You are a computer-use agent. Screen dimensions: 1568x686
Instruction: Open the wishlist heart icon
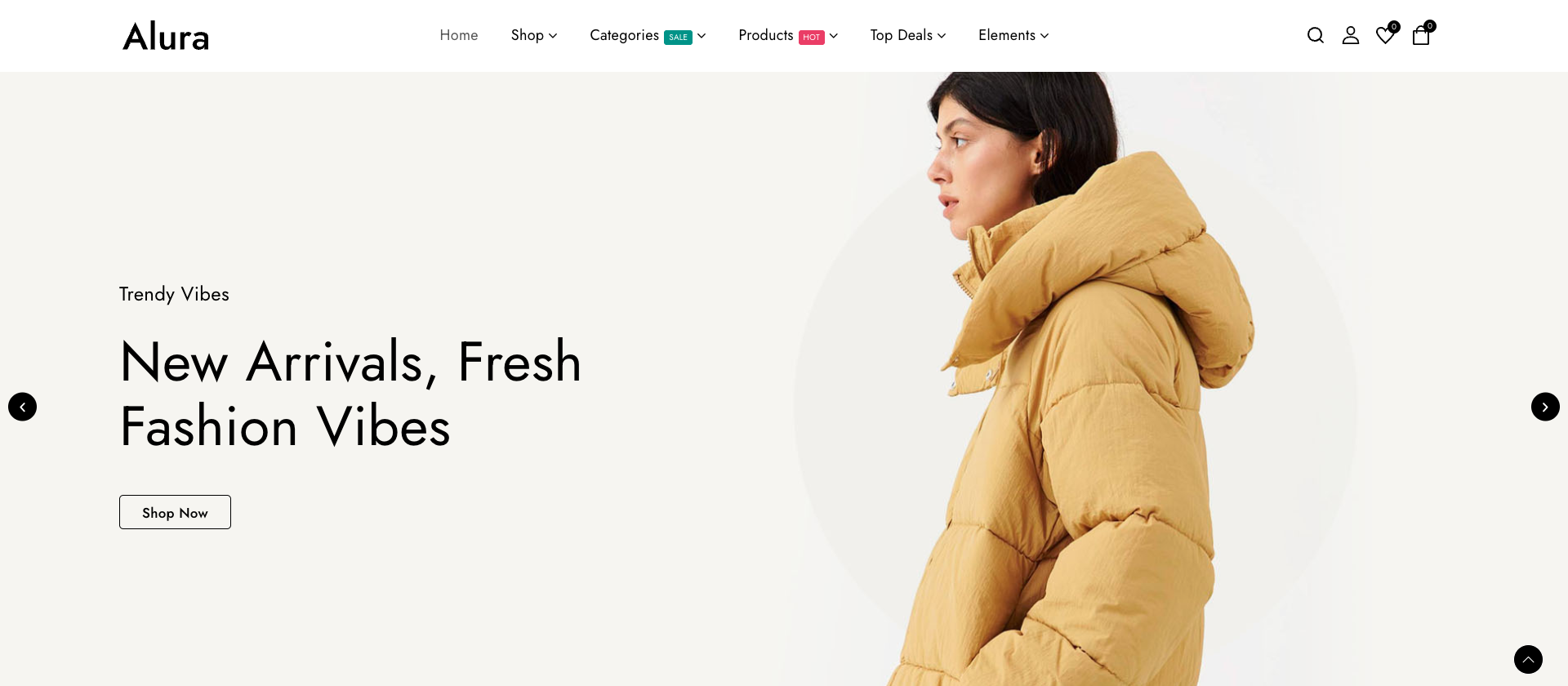[1385, 35]
